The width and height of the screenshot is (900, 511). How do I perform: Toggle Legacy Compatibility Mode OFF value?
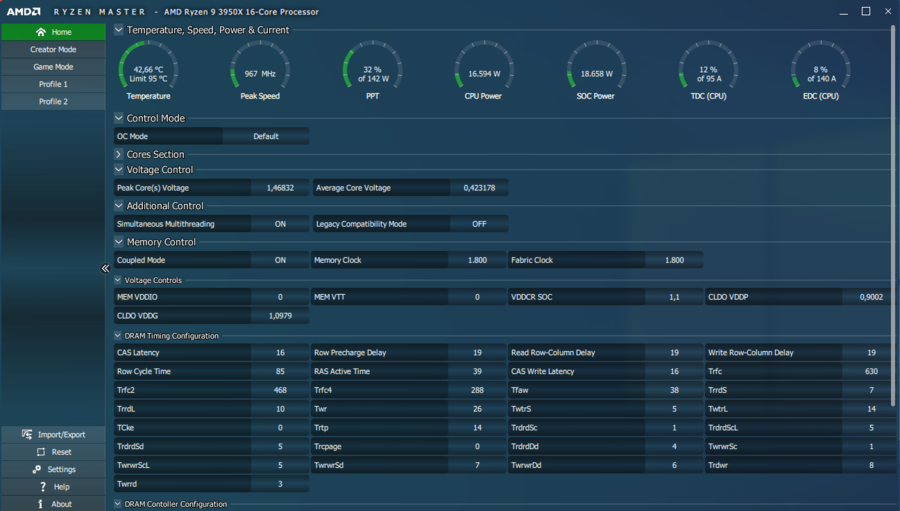click(x=479, y=224)
